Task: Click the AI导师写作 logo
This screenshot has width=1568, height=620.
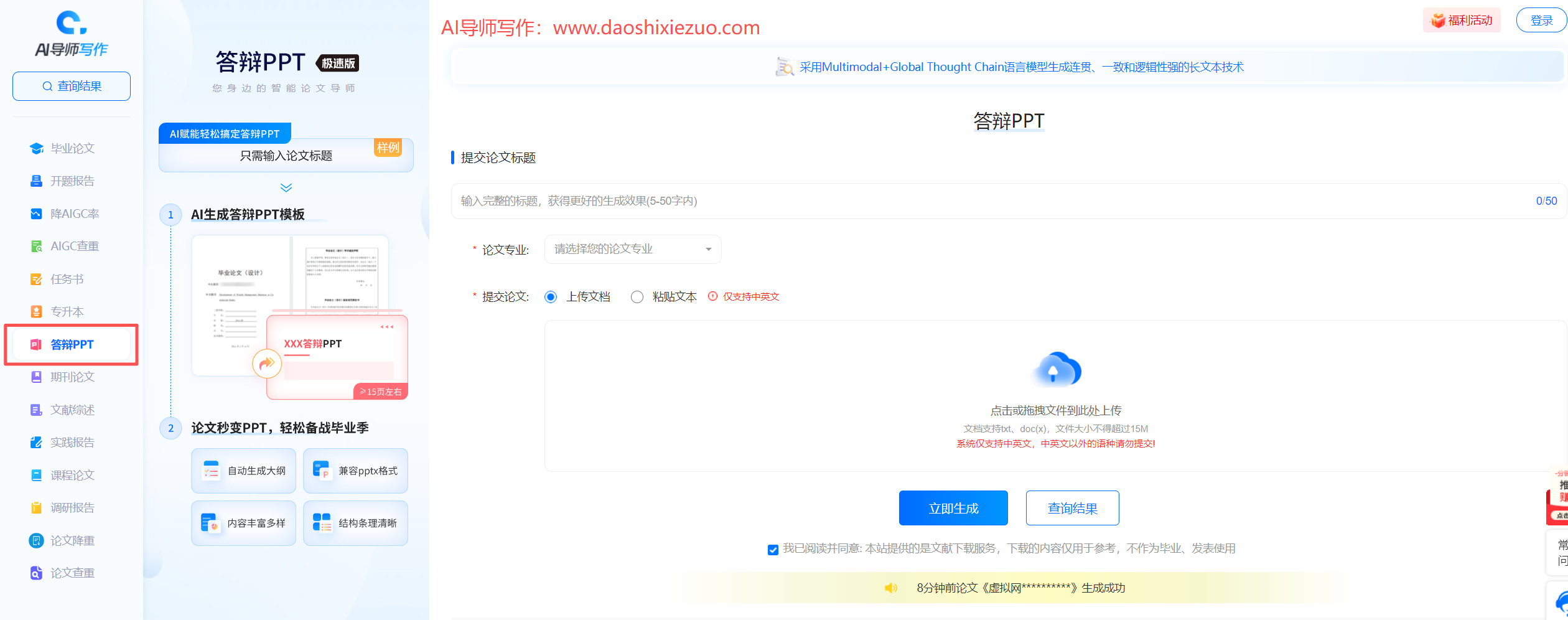Action: pyautogui.click(x=72, y=34)
